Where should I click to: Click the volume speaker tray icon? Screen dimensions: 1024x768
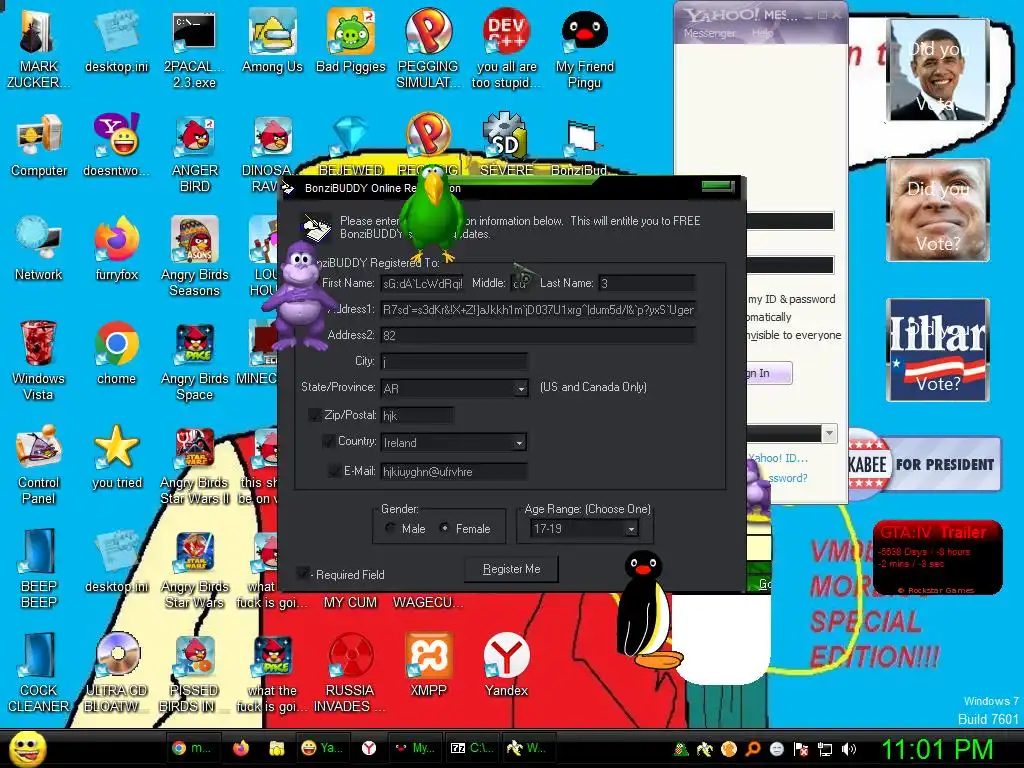tap(849, 749)
